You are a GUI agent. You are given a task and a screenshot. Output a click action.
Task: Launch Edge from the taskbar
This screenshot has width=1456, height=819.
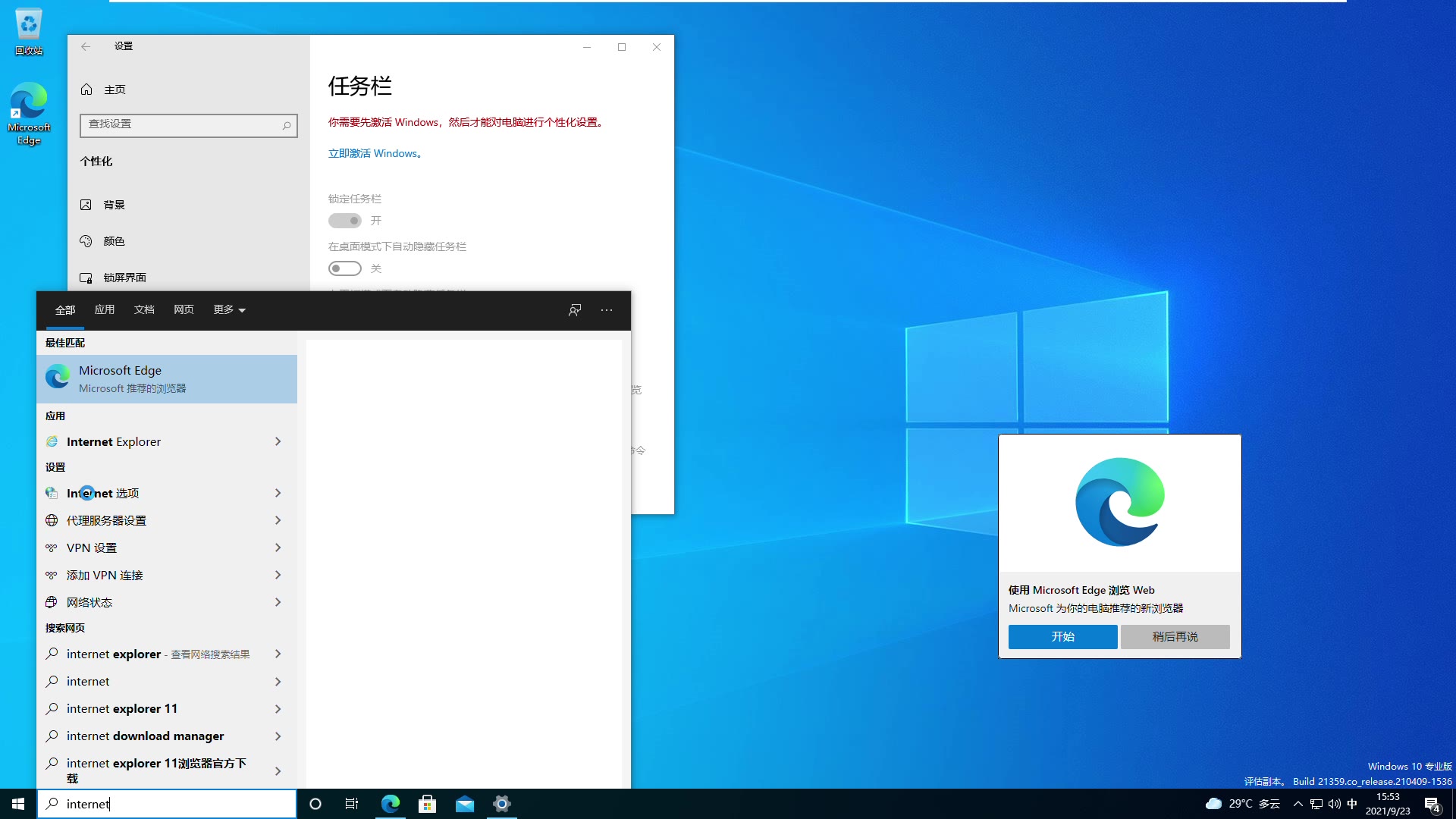point(391,804)
